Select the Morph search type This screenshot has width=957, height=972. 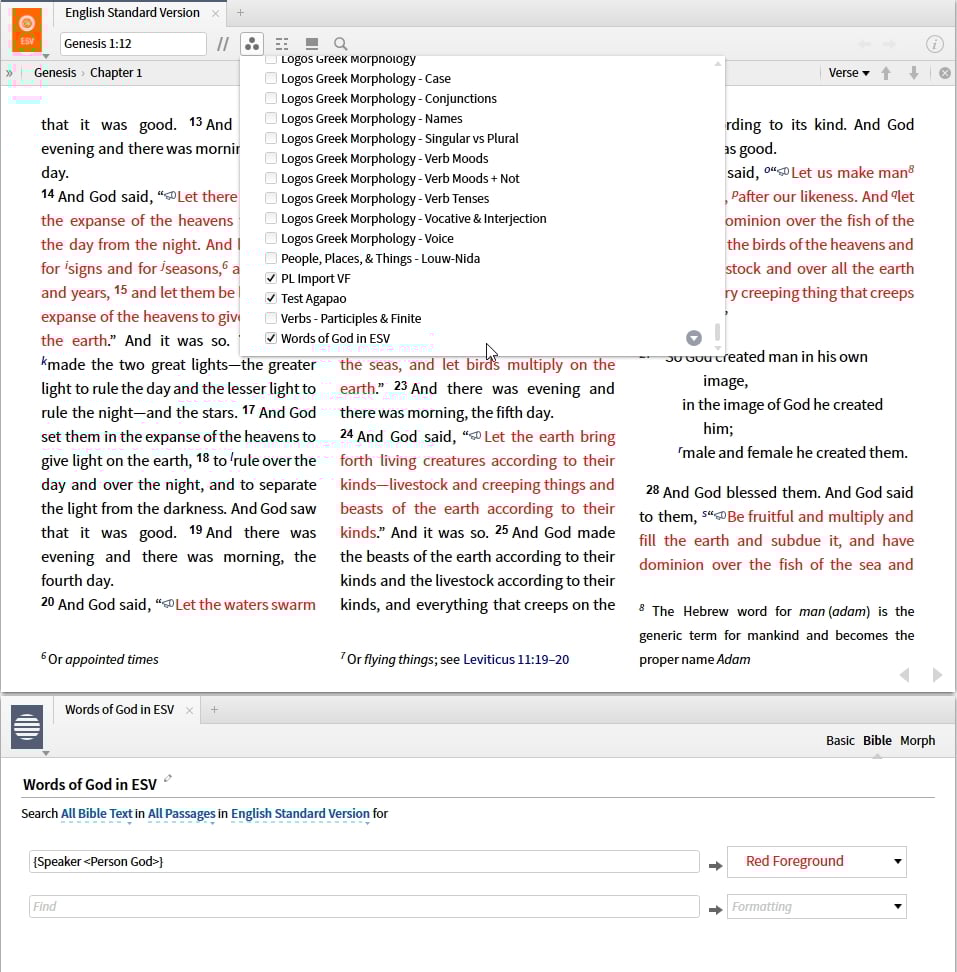pos(917,741)
